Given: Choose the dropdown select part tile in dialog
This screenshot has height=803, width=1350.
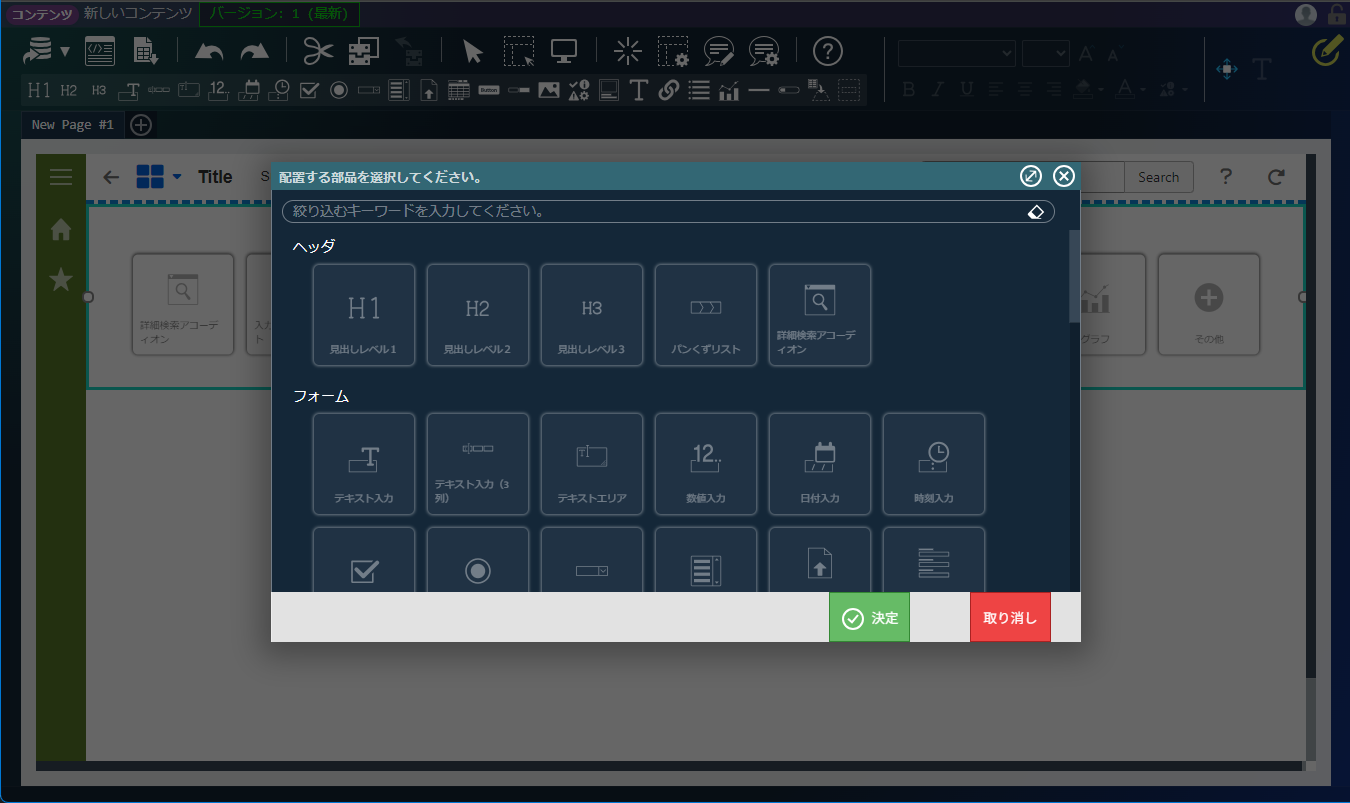Looking at the screenshot, I should click(592, 560).
